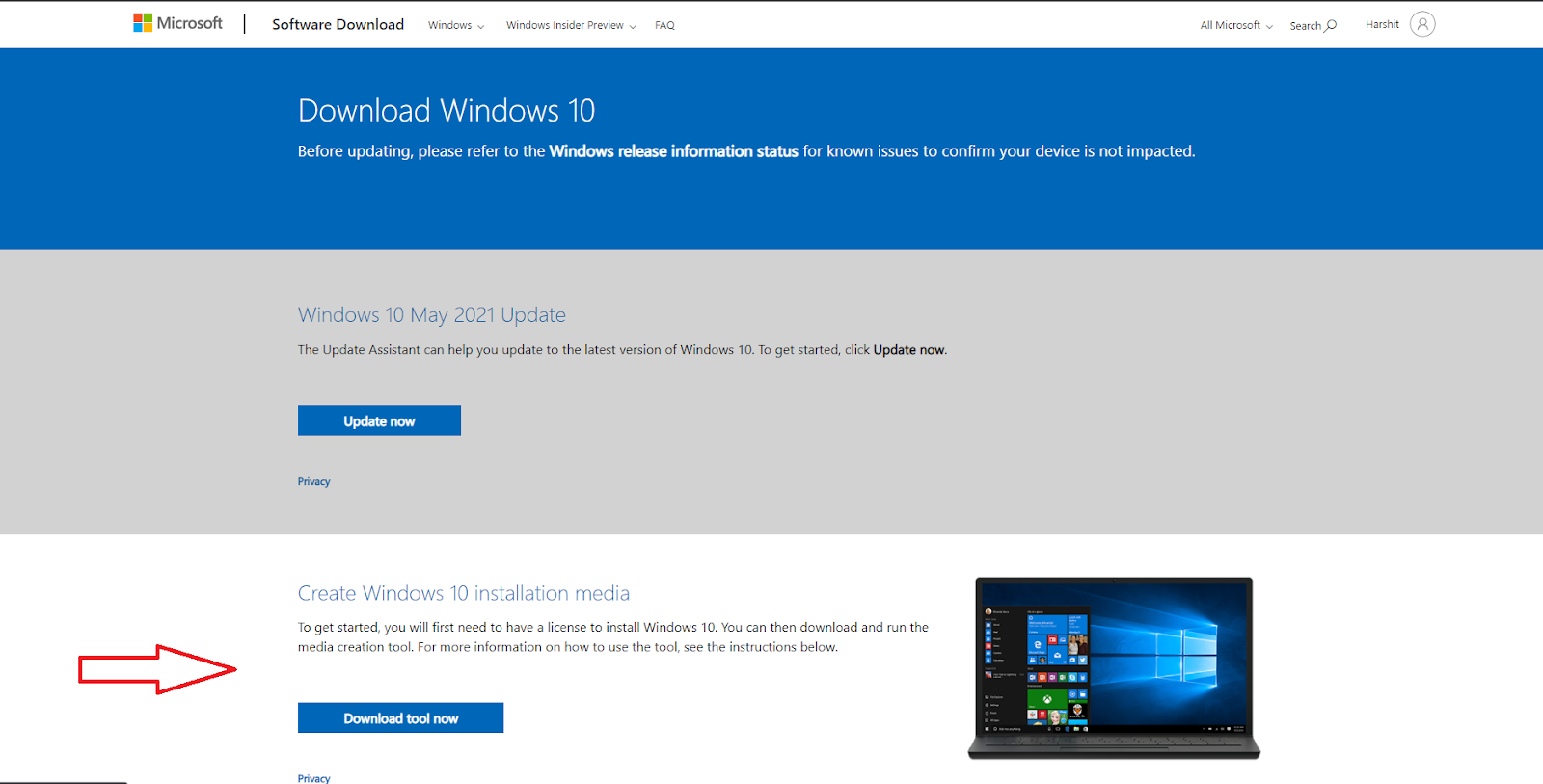Select the Windows 10 May 2021 Update heading
The height and width of the screenshot is (784, 1543).
431,315
